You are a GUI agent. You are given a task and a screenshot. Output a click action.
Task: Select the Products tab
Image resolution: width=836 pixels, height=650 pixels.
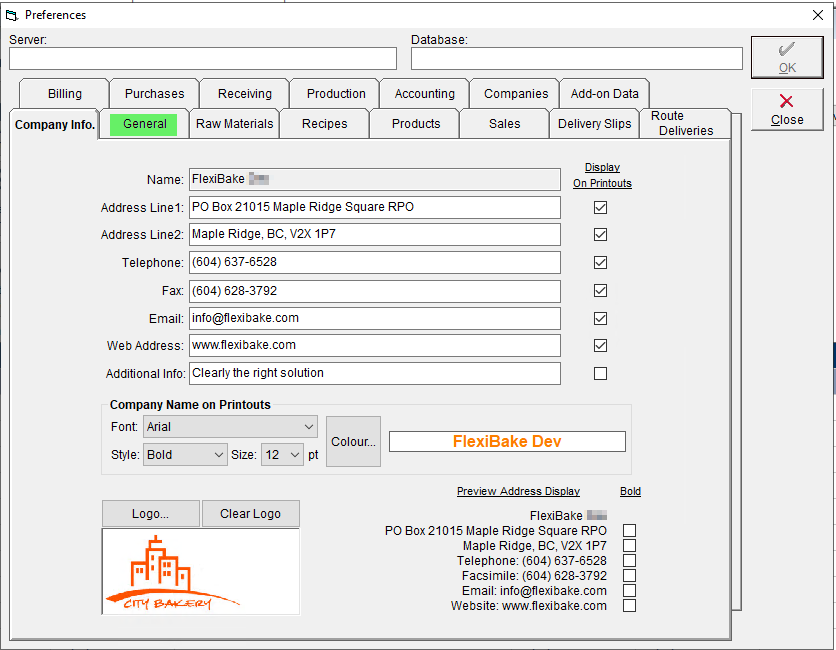(416, 124)
